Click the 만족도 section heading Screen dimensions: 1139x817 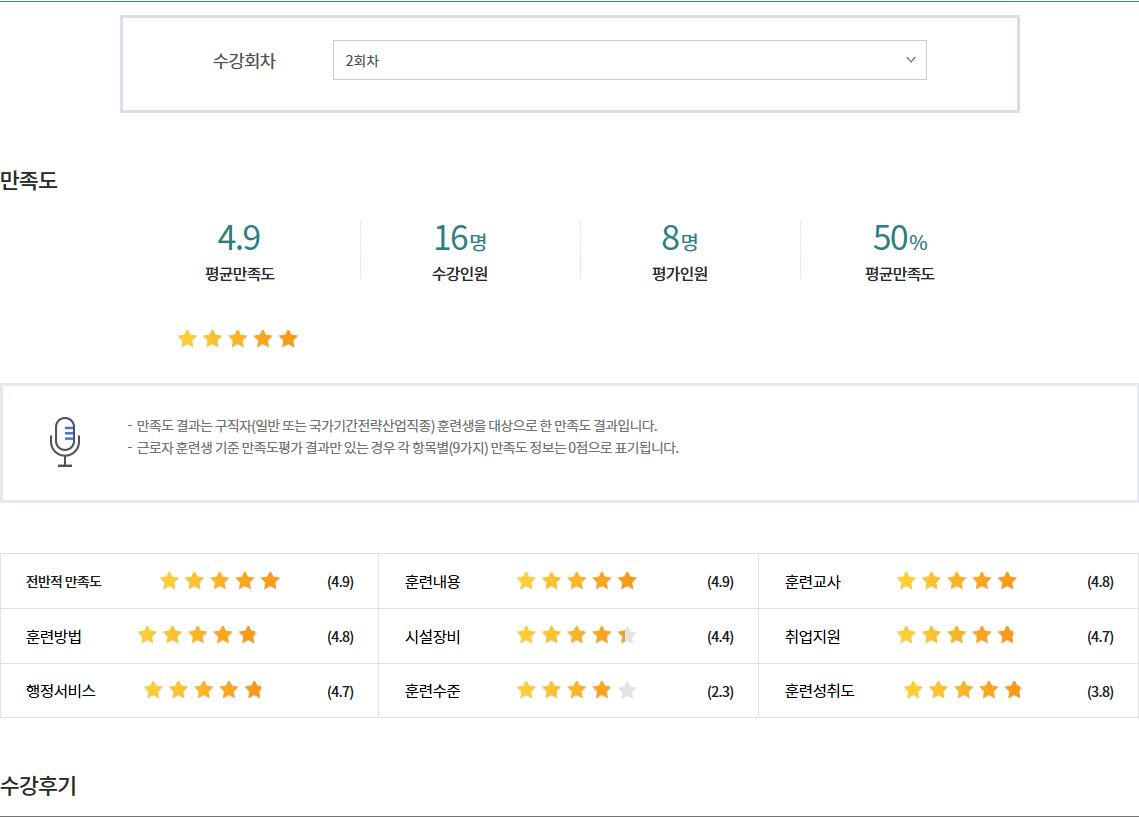[29, 181]
